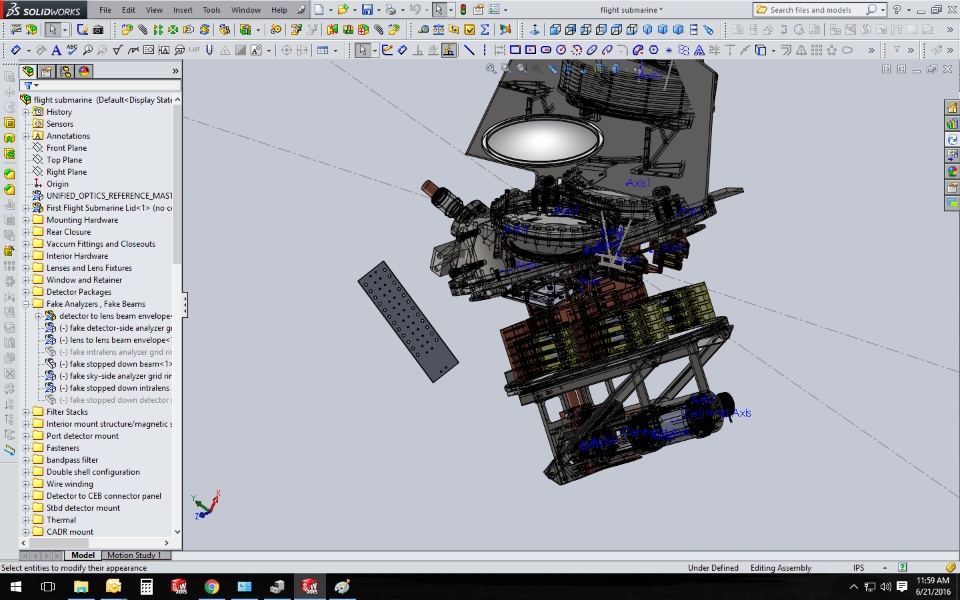The height and width of the screenshot is (600, 960).
Task: Open the ConfigurationManager tab icon
Action: coord(65,71)
